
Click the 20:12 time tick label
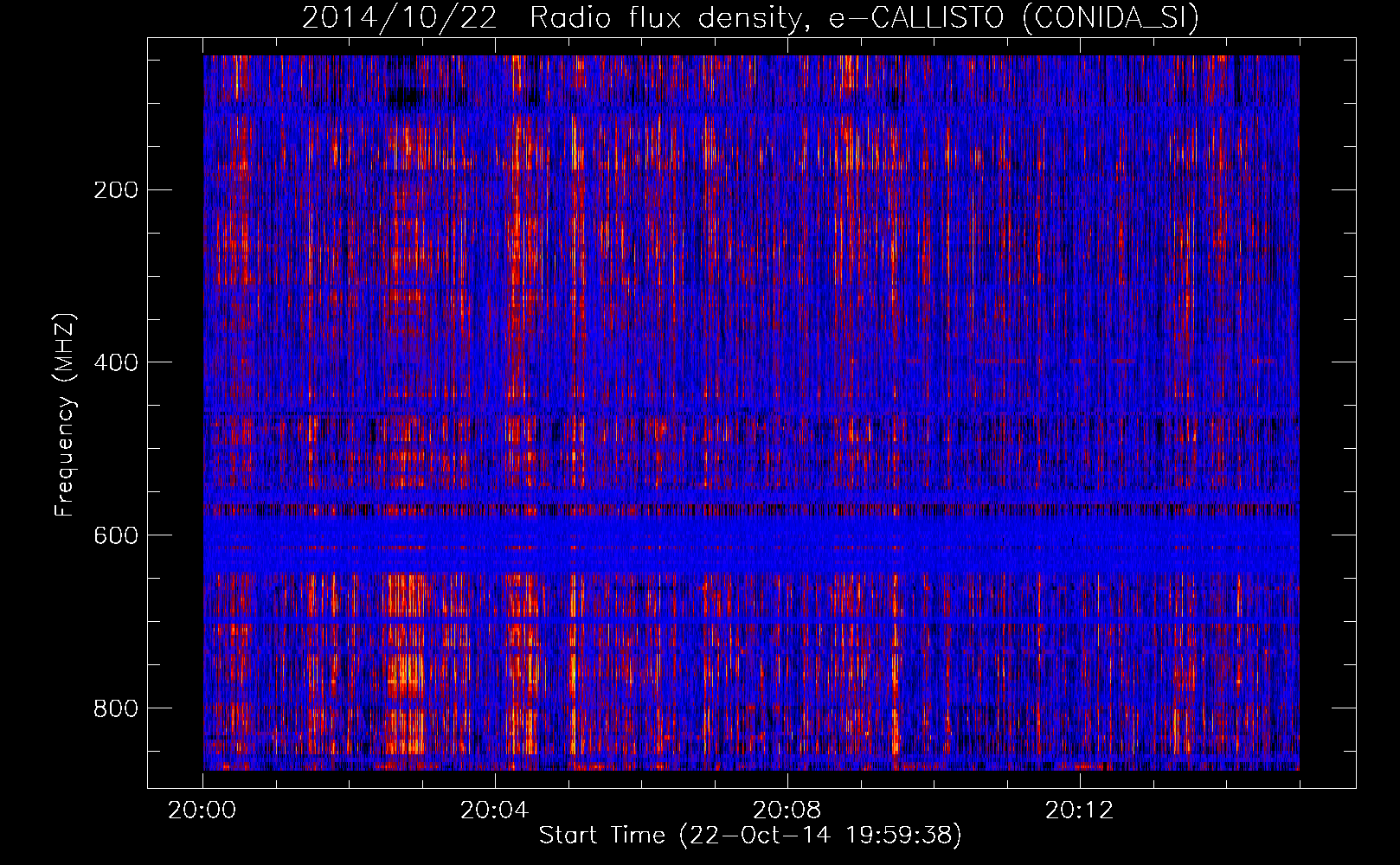pyautogui.click(x=1080, y=811)
